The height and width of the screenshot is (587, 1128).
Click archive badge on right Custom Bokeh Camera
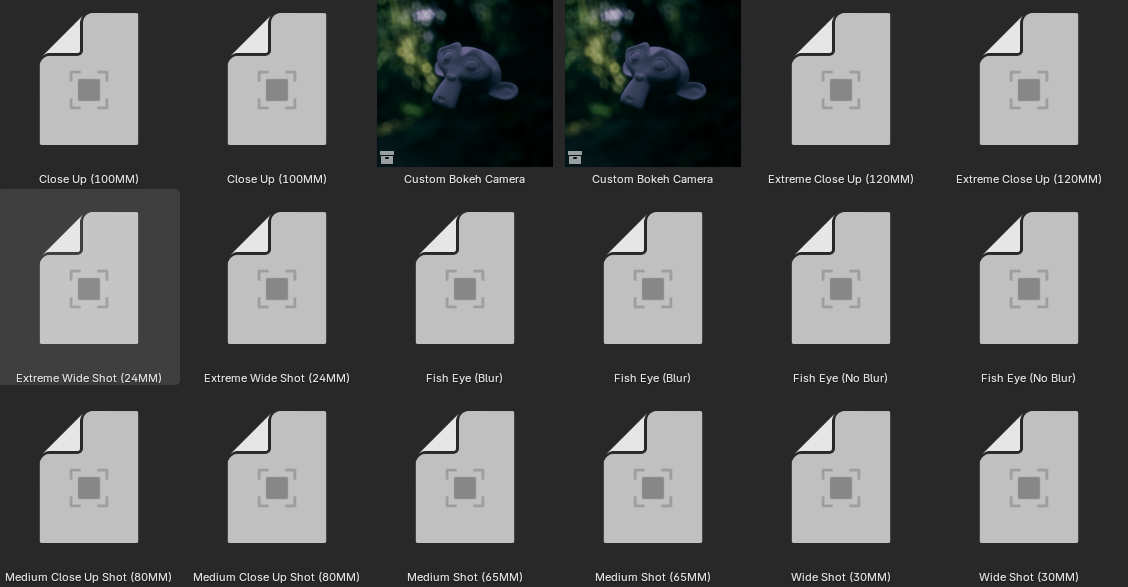coord(575,158)
